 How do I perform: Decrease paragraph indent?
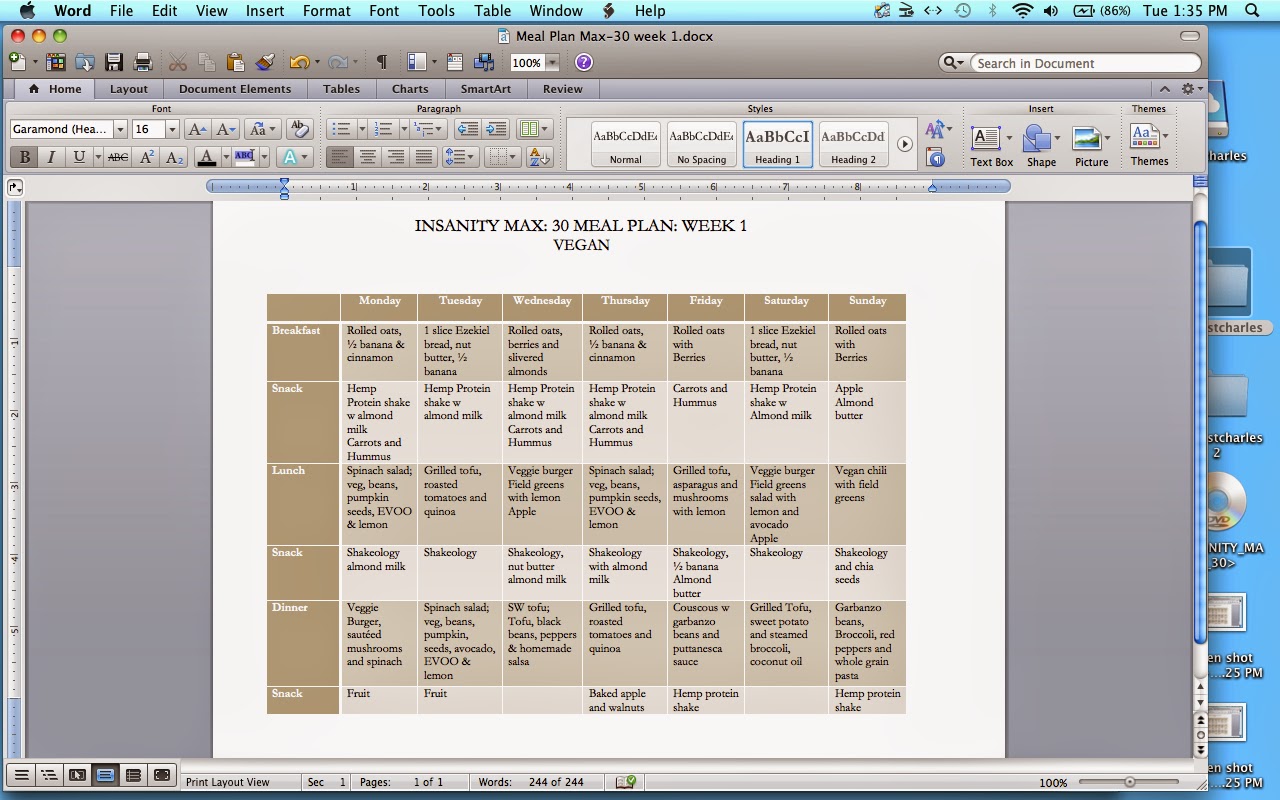pyautogui.click(x=467, y=129)
